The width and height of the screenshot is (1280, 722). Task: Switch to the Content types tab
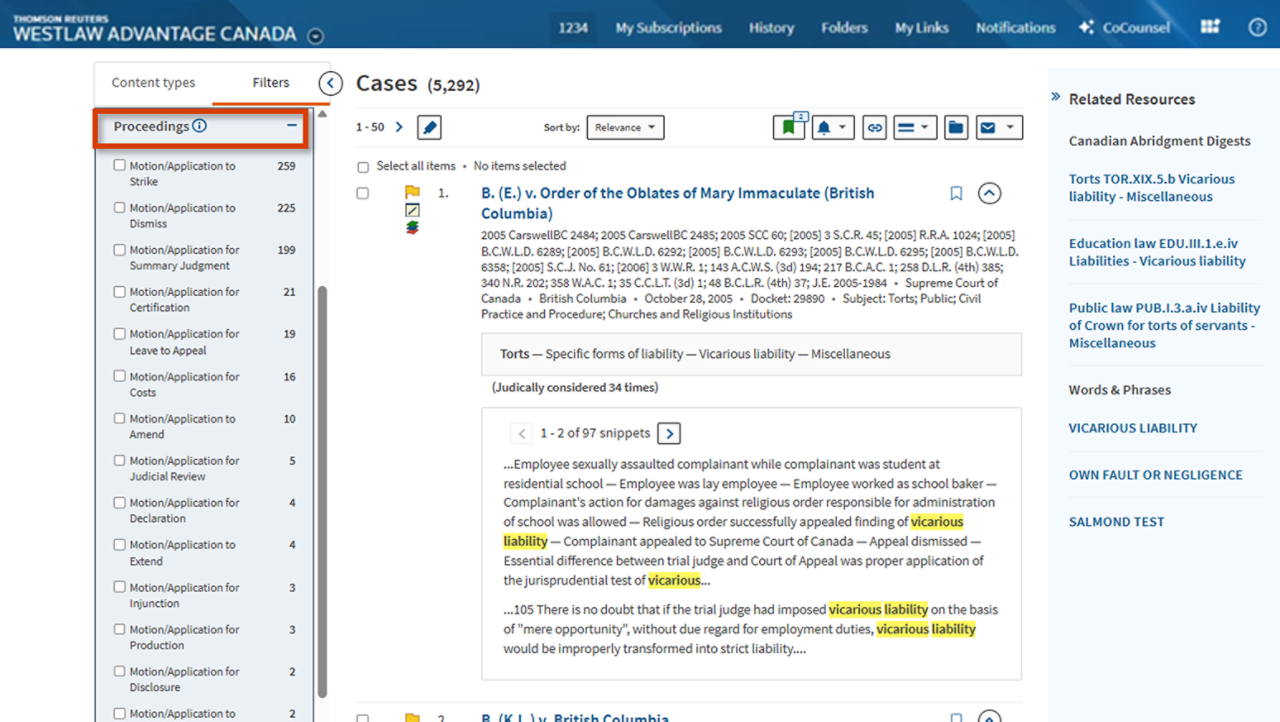153,83
